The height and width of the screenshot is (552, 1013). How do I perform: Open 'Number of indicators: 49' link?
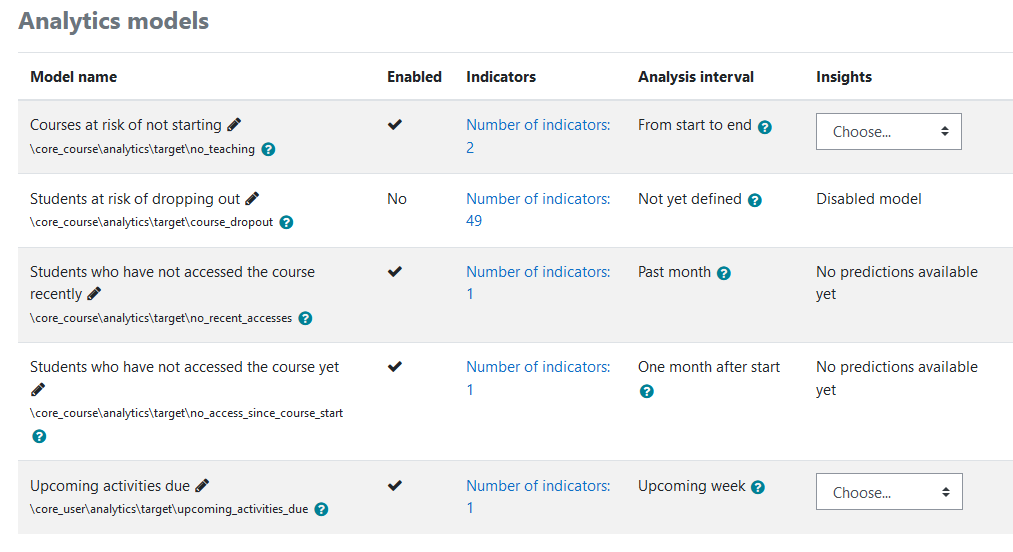[x=538, y=209]
